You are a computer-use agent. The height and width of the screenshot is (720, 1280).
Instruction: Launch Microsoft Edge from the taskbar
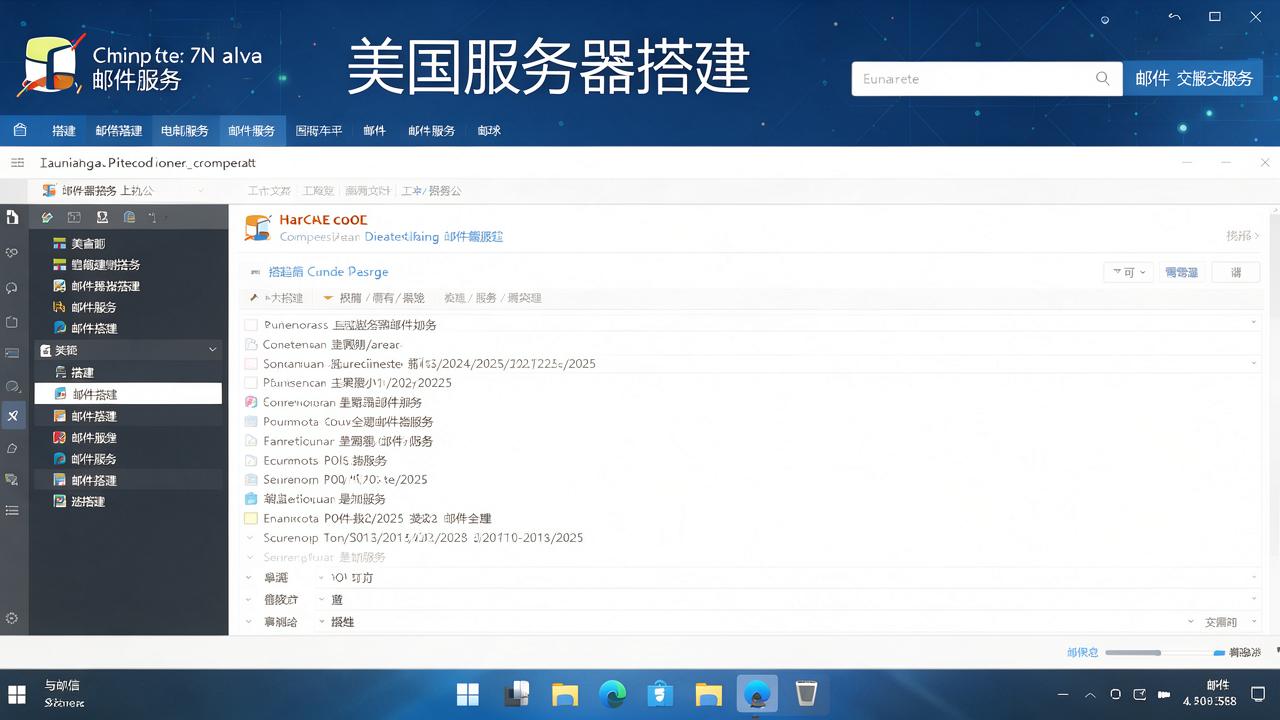[612, 694]
